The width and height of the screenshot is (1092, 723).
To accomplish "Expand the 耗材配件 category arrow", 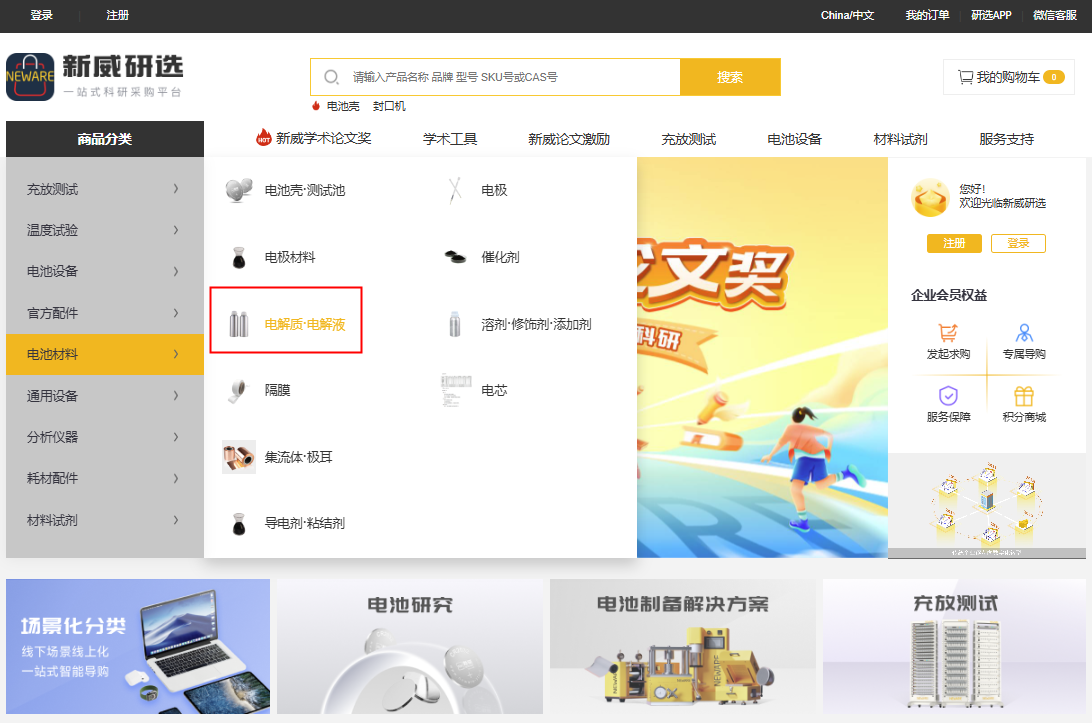I will click(176, 478).
